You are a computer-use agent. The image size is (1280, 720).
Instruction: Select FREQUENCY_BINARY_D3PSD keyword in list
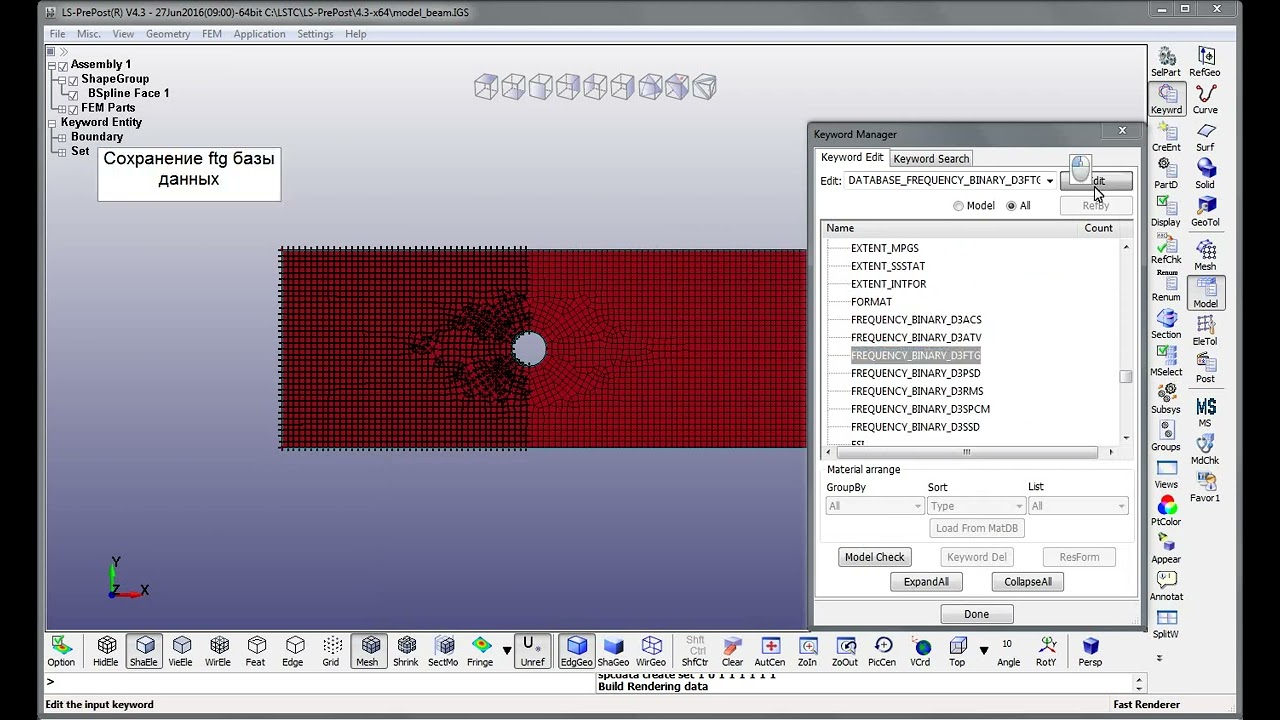(x=915, y=373)
